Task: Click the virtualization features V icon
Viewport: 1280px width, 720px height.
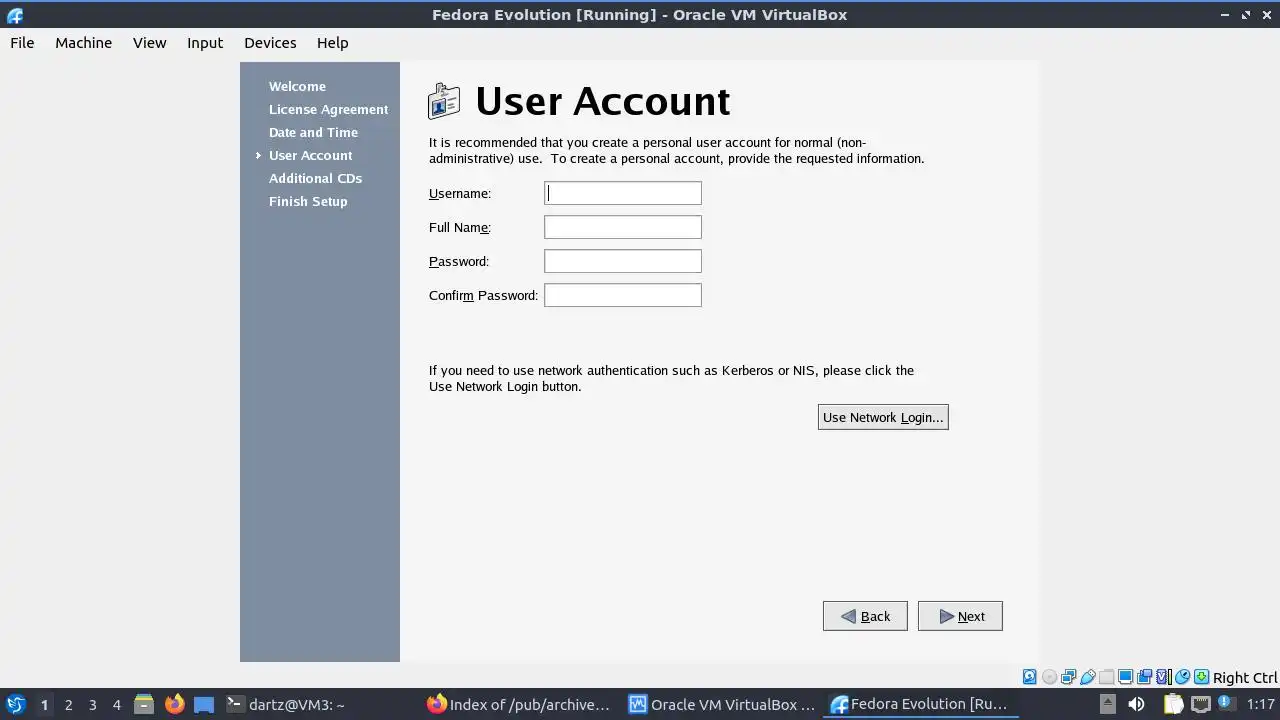Action: (1164, 677)
